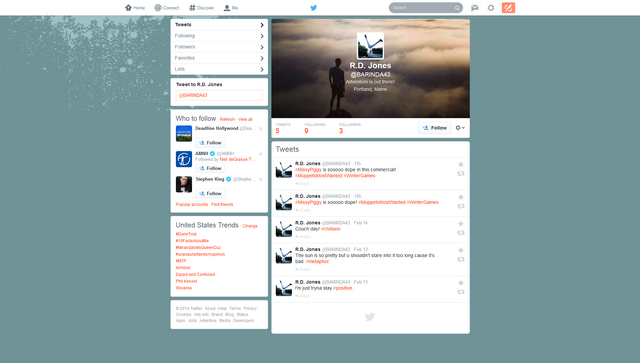Click the search magnifier icon
640x363 pixels.
[x=457, y=8]
